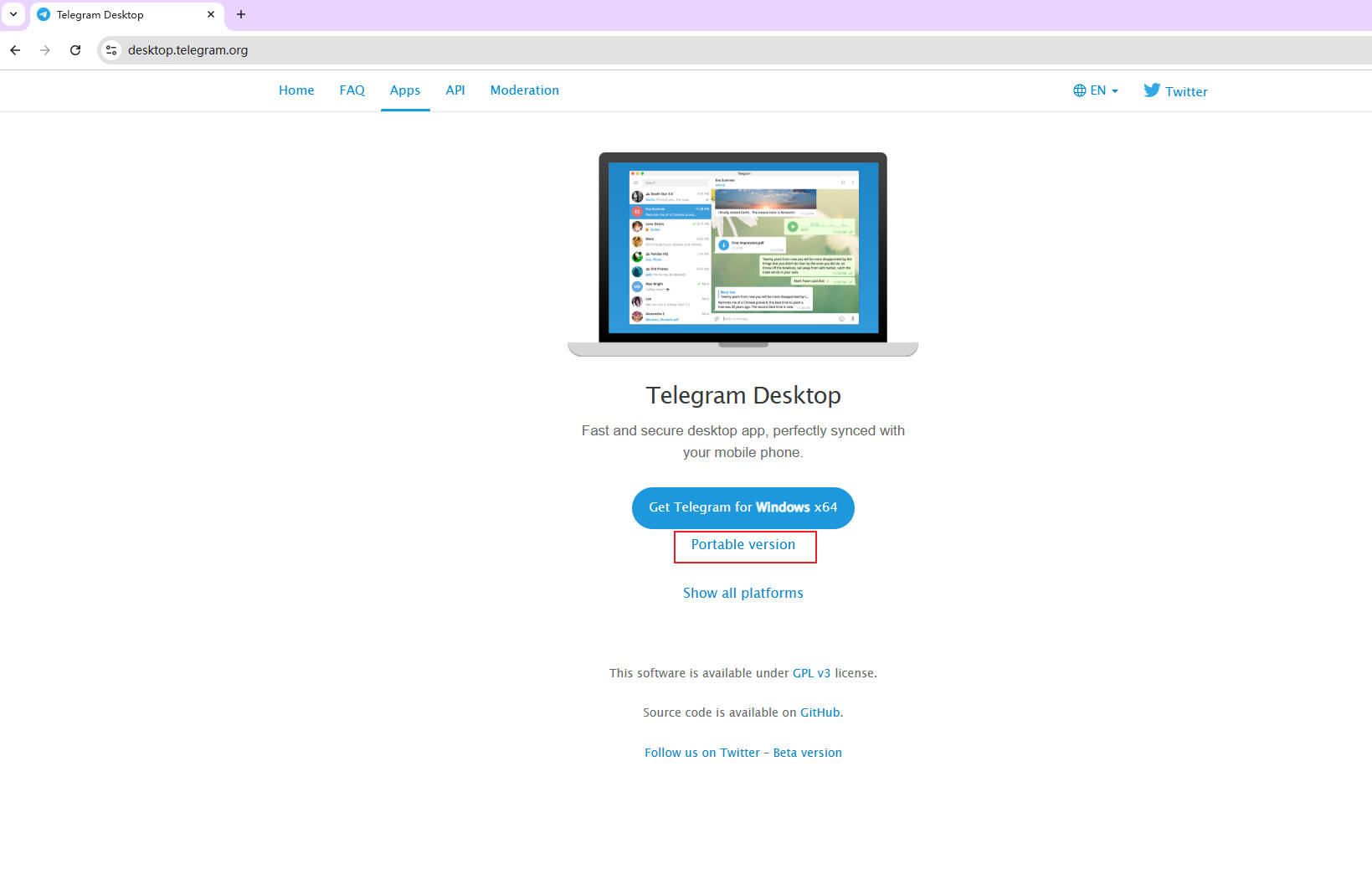Open site information icon in address bar
Screen dimensions: 1372x895
[111, 50]
